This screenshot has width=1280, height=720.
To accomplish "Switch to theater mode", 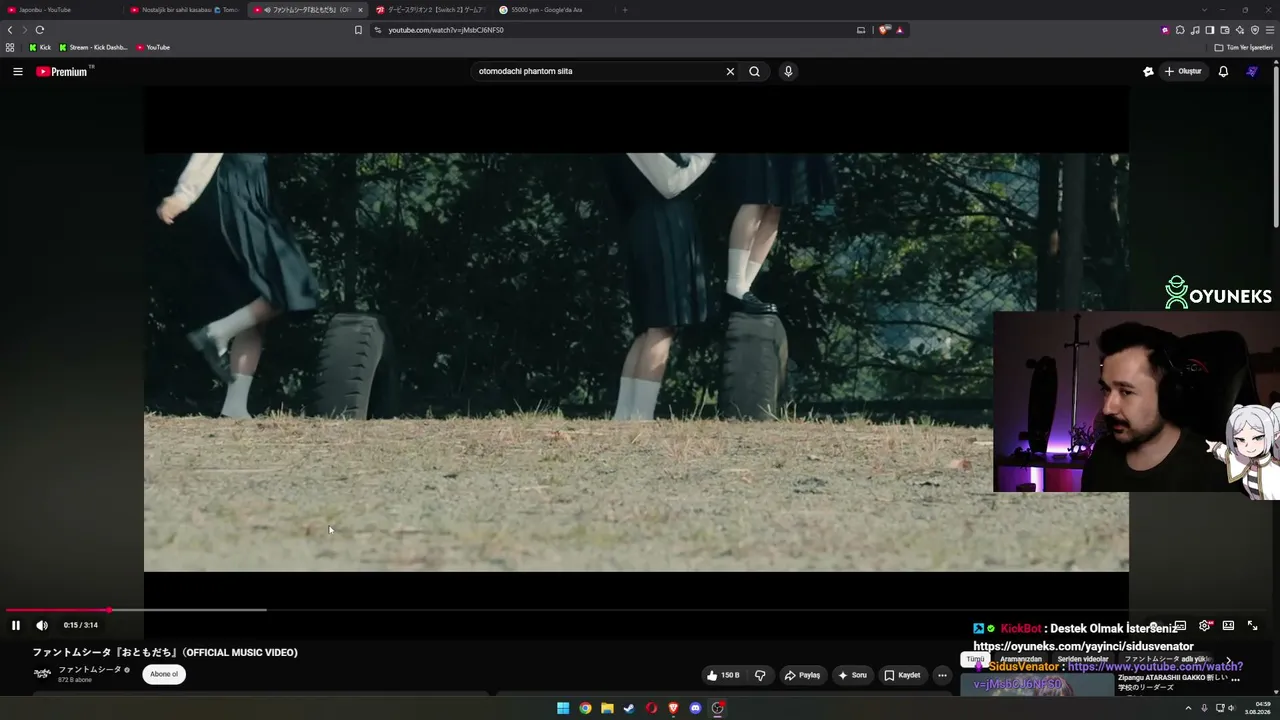I will coord(1228,625).
